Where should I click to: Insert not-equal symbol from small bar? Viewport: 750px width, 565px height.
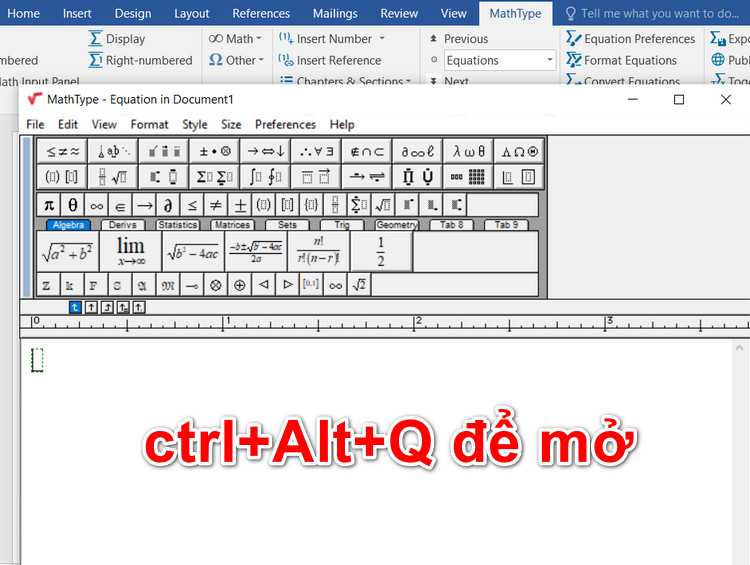coord(216,206)
